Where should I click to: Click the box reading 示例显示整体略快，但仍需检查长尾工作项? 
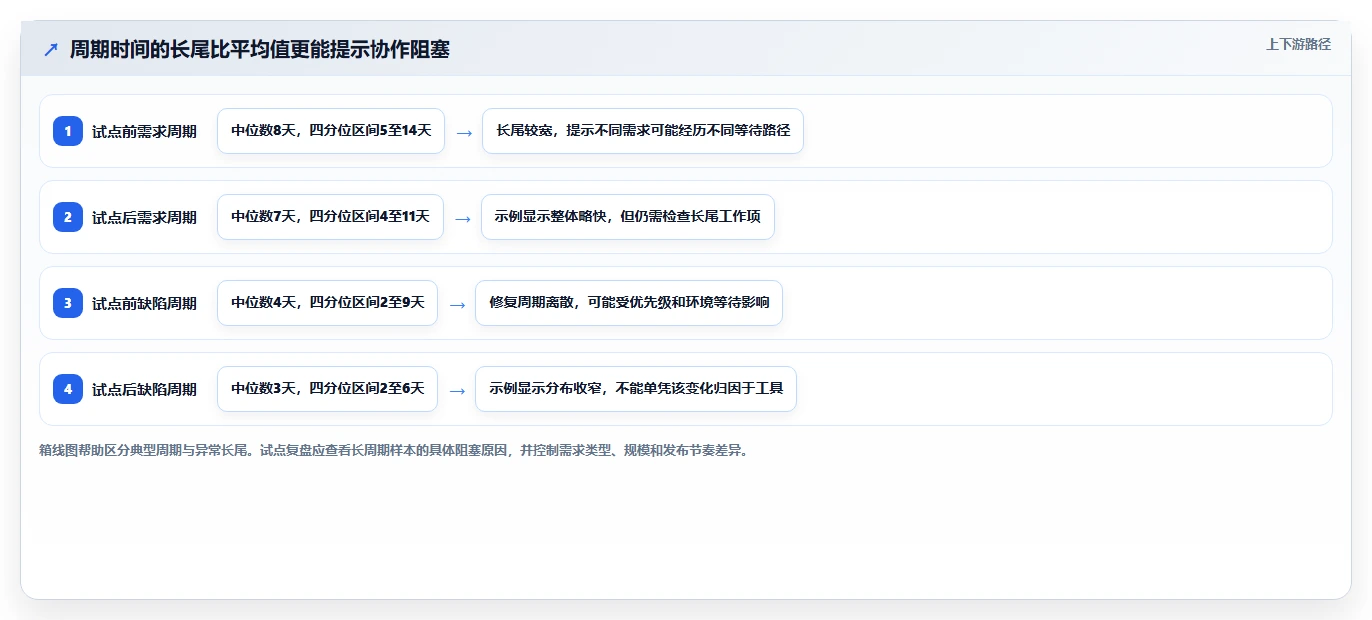point(628,217)
